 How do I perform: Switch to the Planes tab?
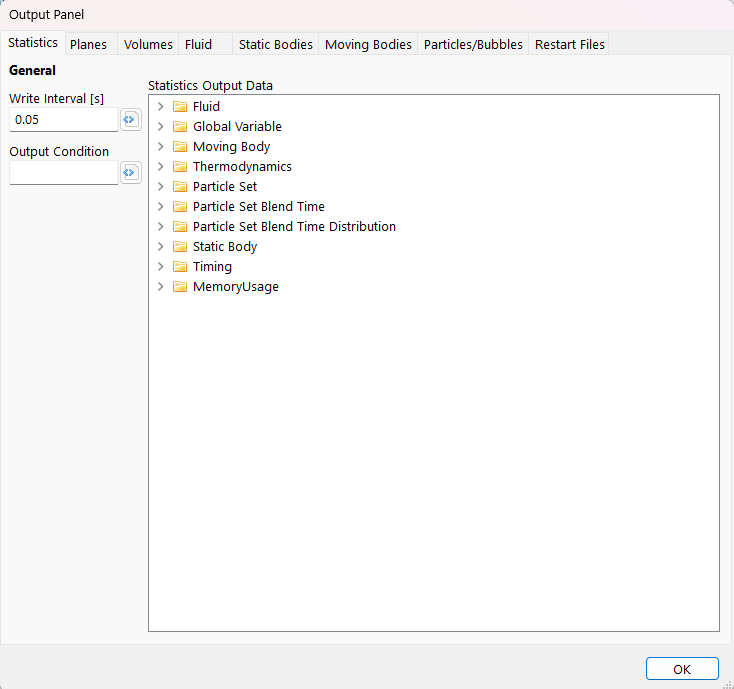[x=88, y=45]
